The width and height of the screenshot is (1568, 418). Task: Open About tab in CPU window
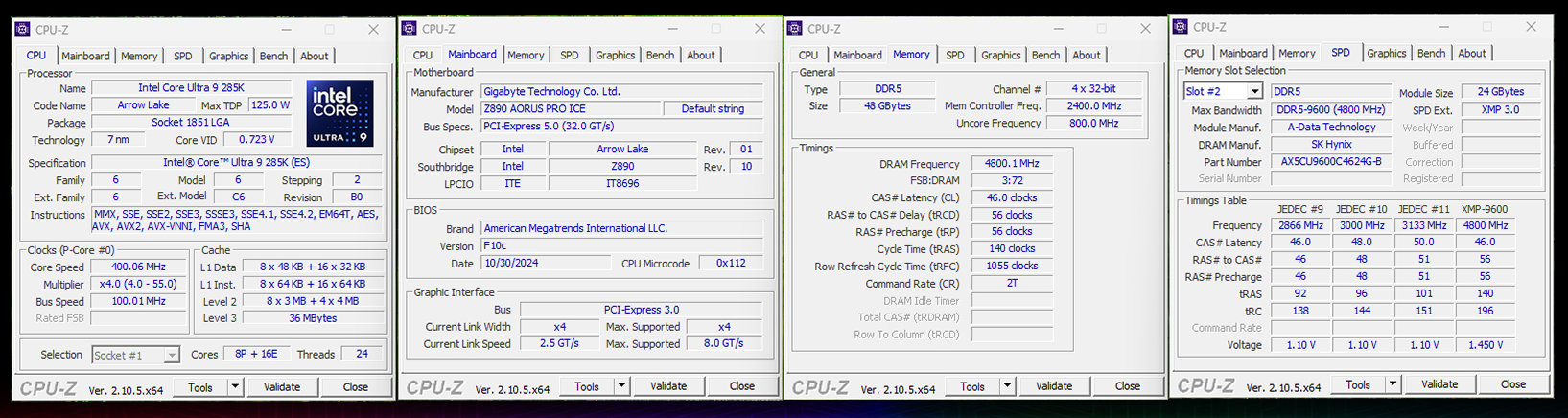click(x=314, y=56)
